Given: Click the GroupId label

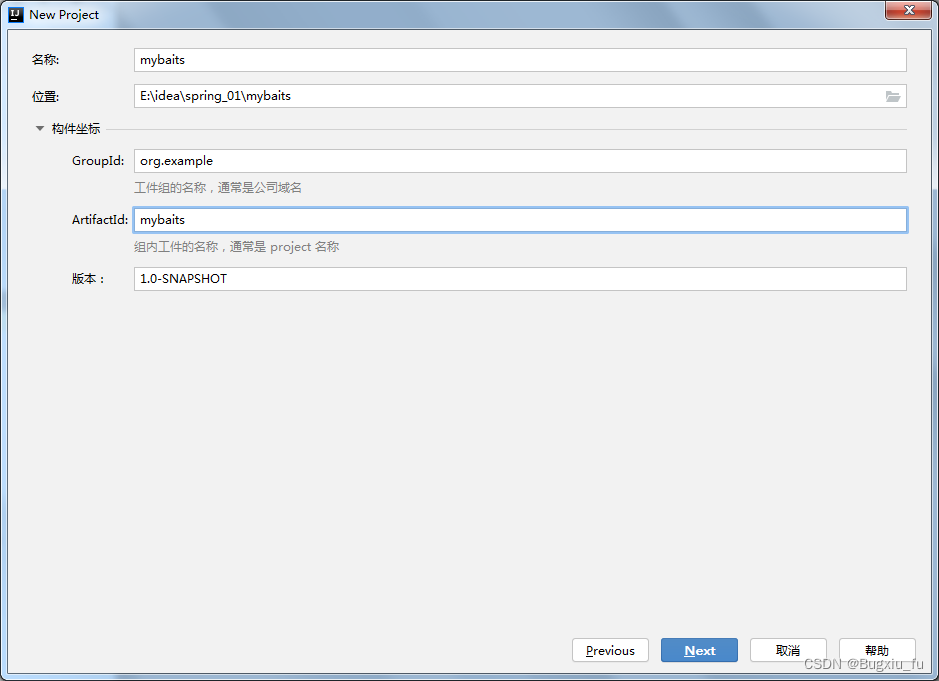Looking at the screenshot, I should 98,161.
